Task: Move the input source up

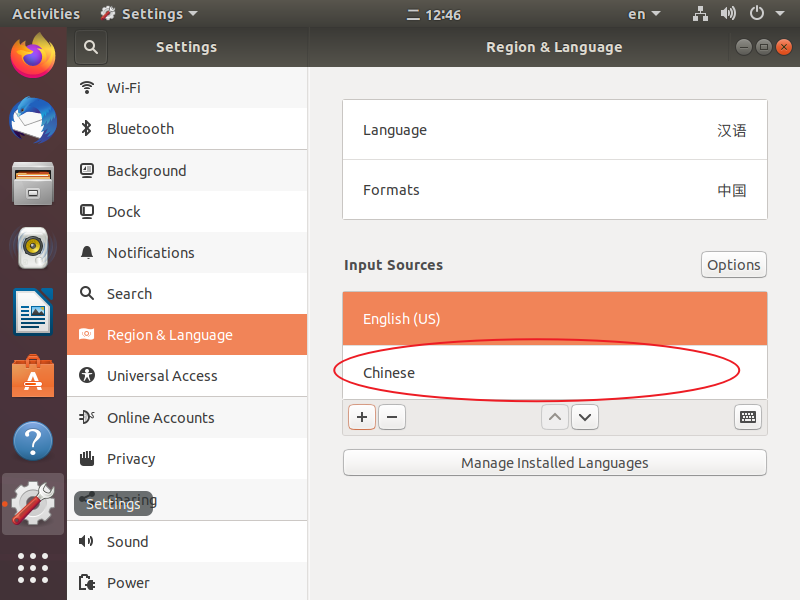Action: click(x=555, y=417)
